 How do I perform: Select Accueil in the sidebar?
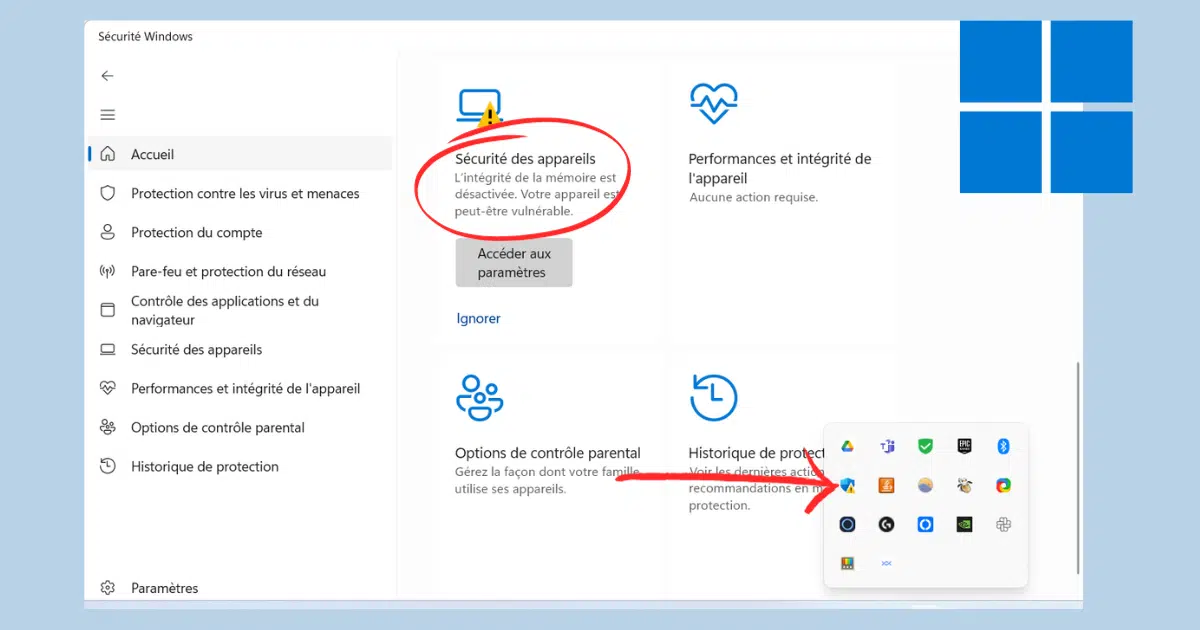(x=152, y=155)
